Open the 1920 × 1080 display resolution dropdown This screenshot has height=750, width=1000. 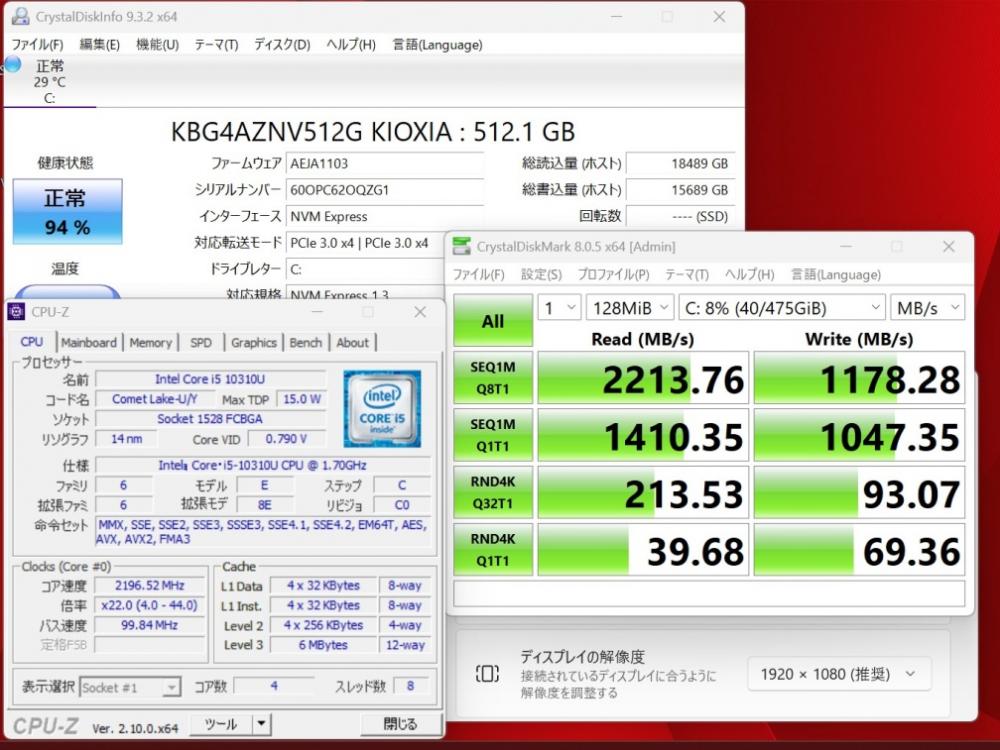(838, 674)
